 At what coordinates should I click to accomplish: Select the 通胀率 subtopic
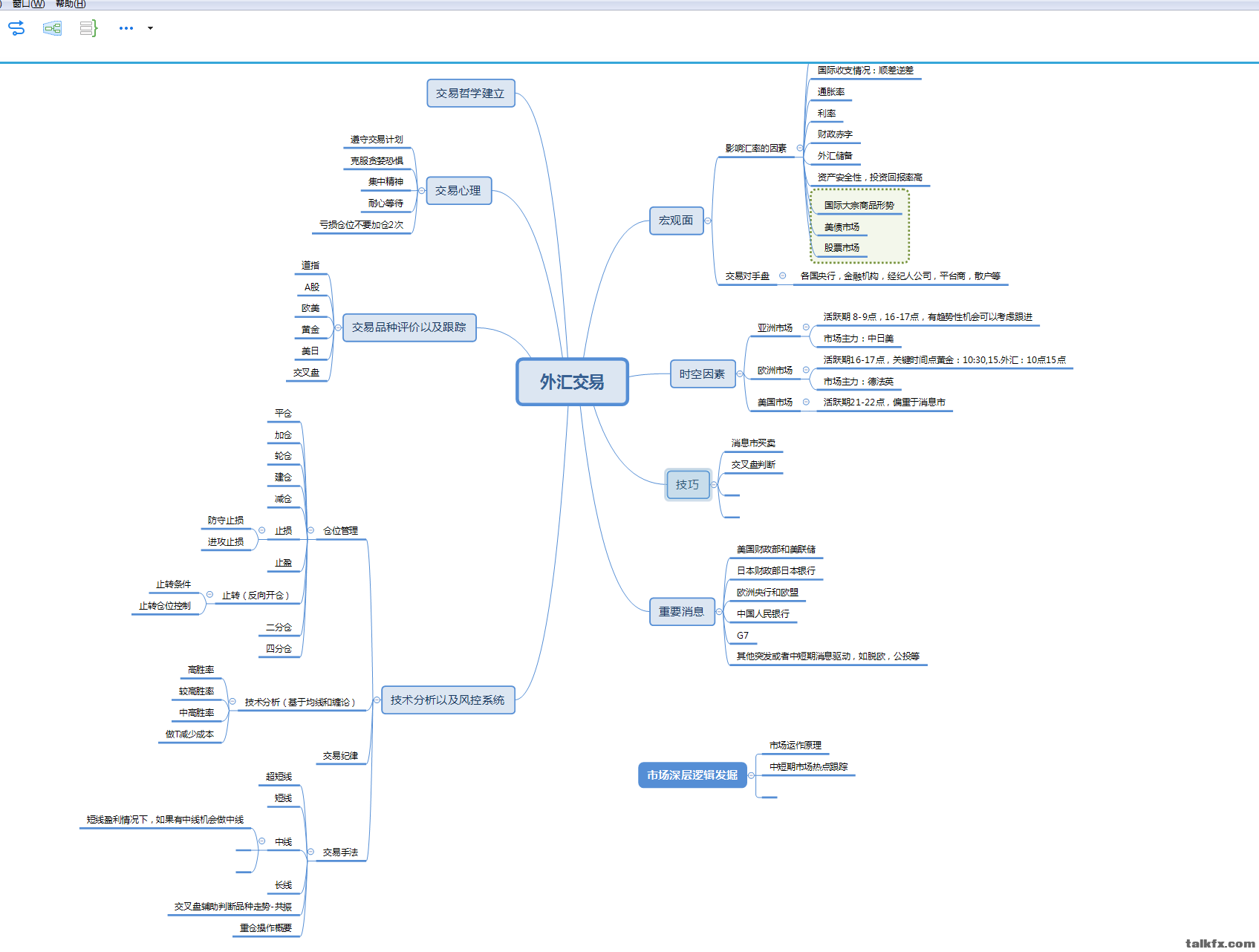[x=831, y=92]
